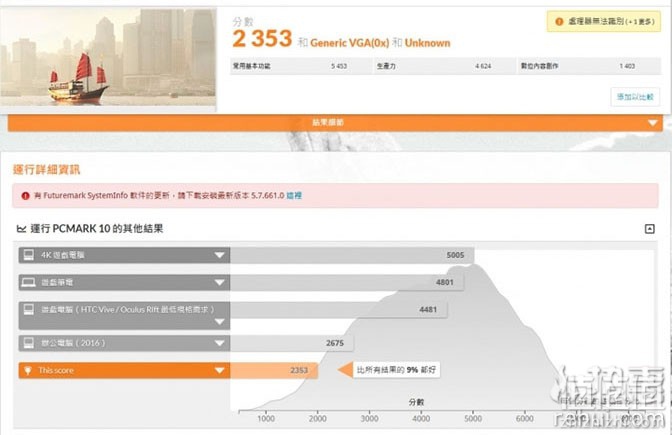Click the desktop icon on 4K gaming row
This screenshot has width=672, height=435.
click(29, 255)
